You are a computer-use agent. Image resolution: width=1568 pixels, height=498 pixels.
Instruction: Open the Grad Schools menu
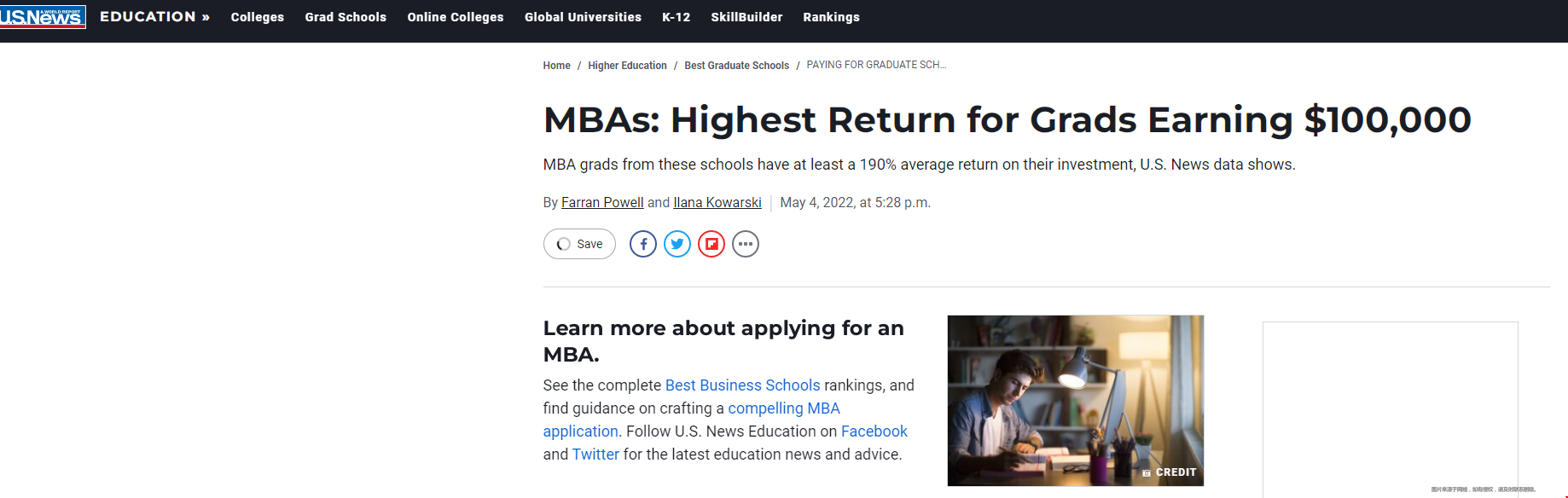346,17
